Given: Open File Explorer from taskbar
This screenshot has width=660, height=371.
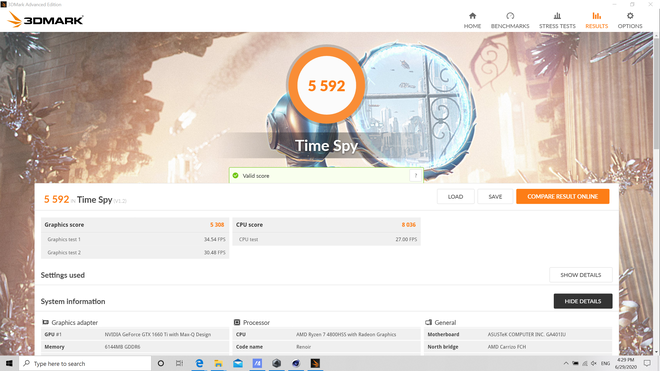Looking at the screenshot, I should pyautogui.click(x=218, y=363).
